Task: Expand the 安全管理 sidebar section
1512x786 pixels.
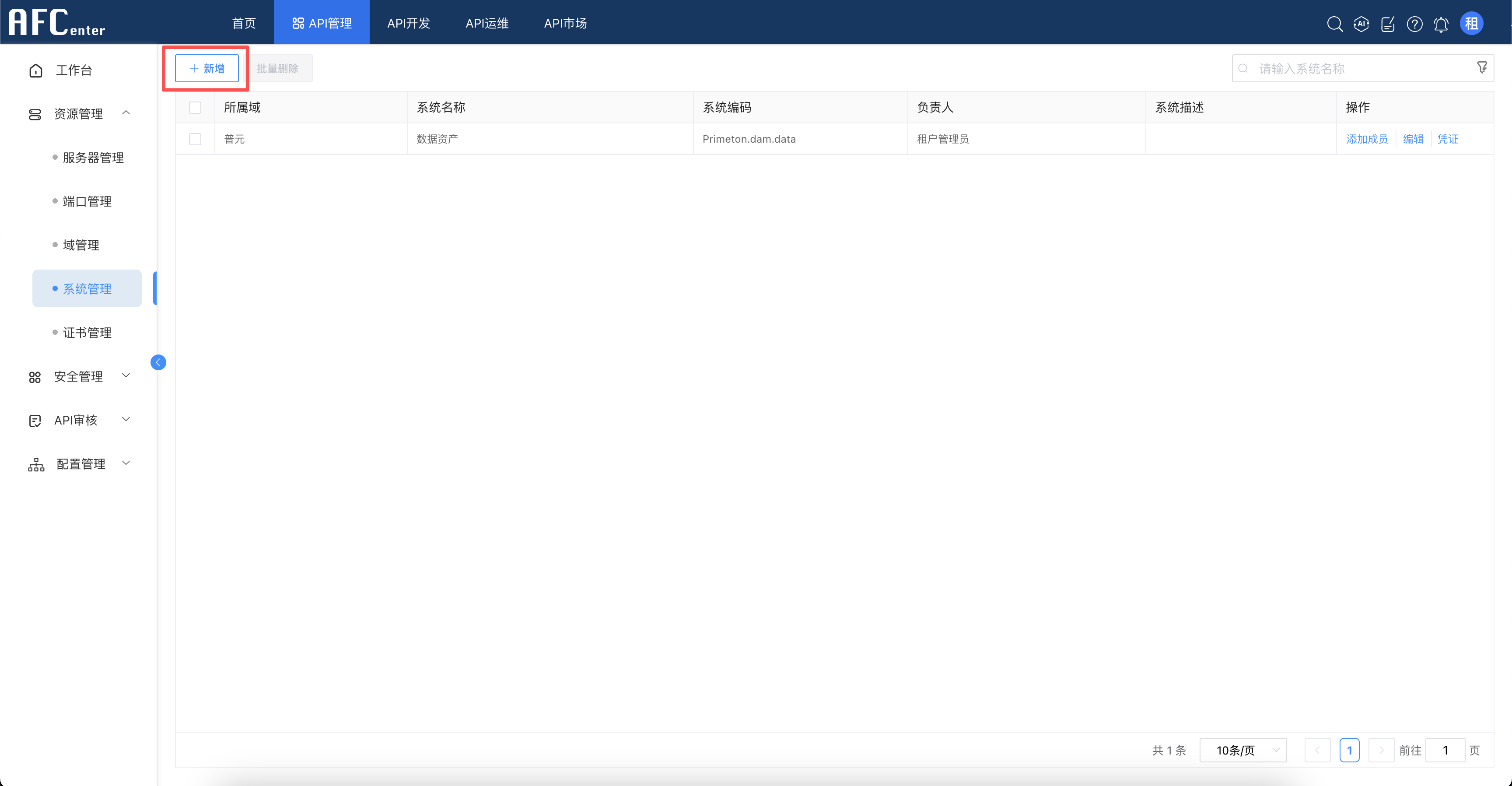Action: (x=126, y=375)
